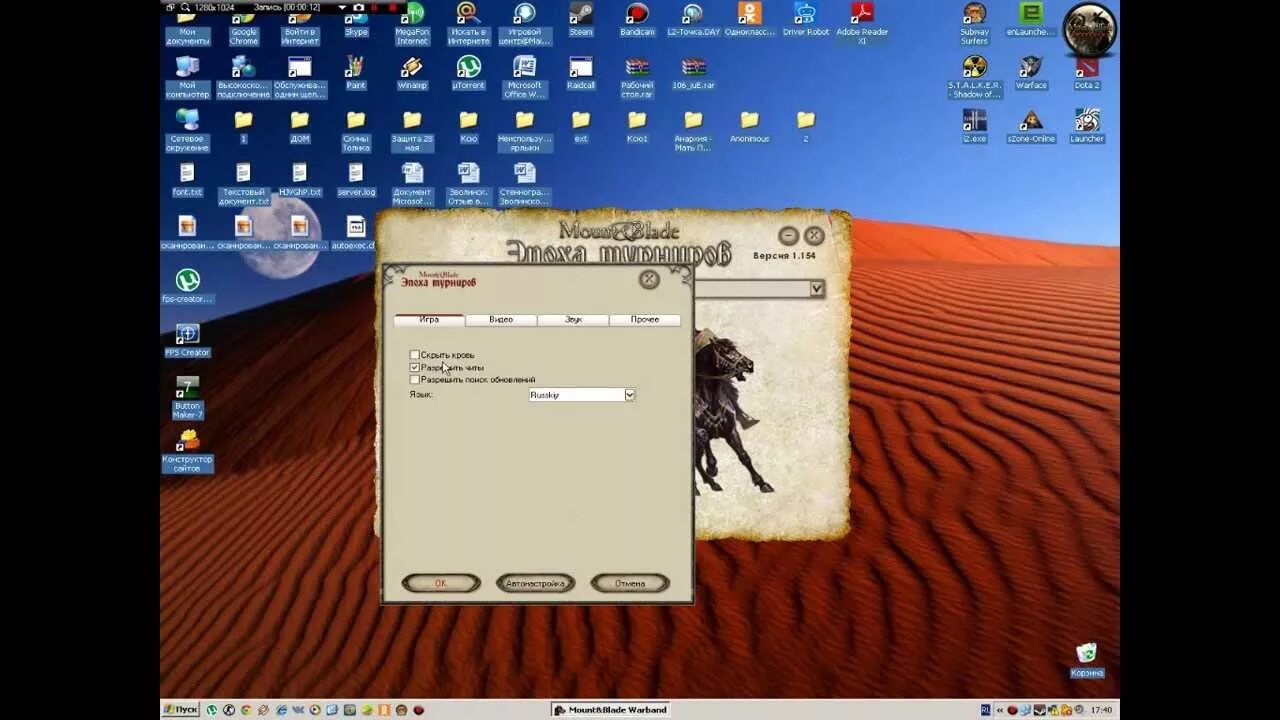Check the 'Скрыть кровь' checkbox
This screenshot has width=1280, height=720.
[x=415, y=355]
